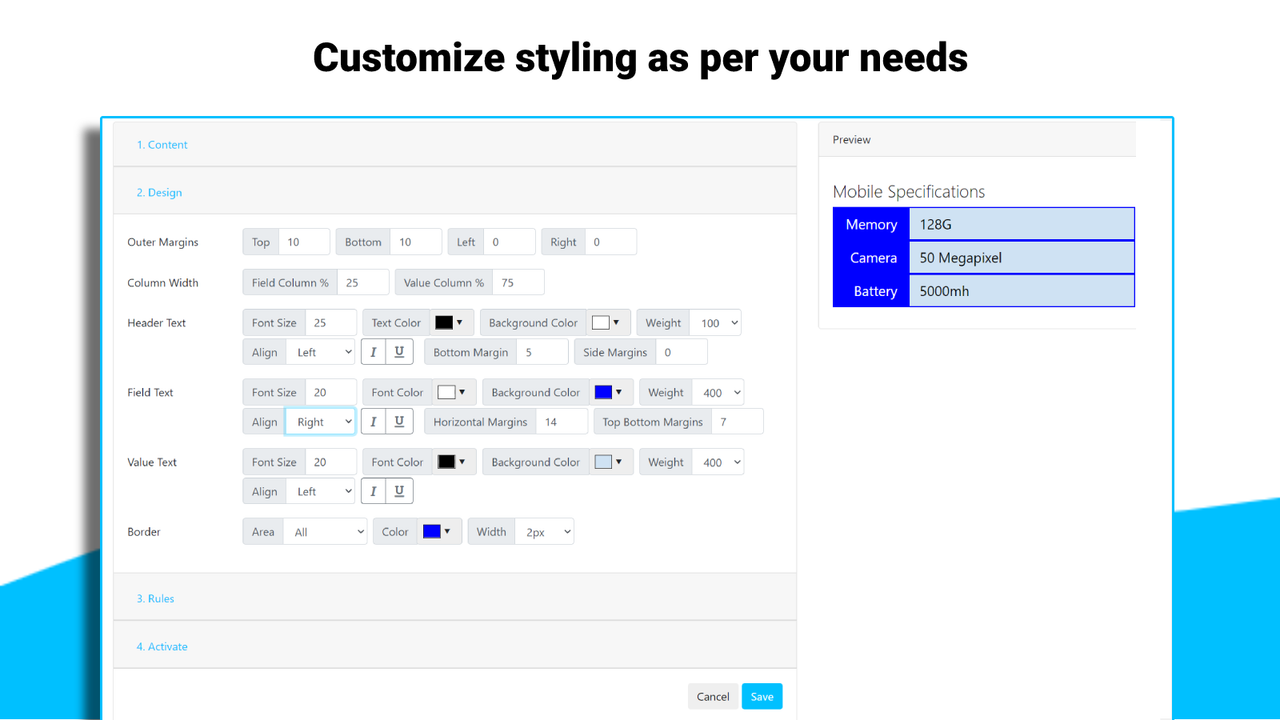Image resolution: width=1280 pixels, height=720 pixels.
Task: Toggle italic formatting for Header Text
Action: [x=371, y=351]
